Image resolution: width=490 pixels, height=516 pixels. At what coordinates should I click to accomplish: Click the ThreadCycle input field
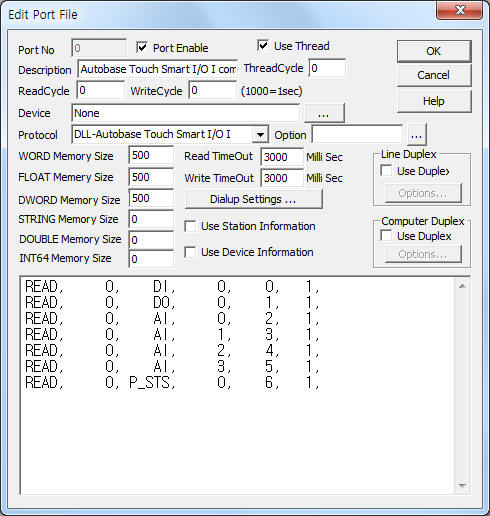click(327, 68)
